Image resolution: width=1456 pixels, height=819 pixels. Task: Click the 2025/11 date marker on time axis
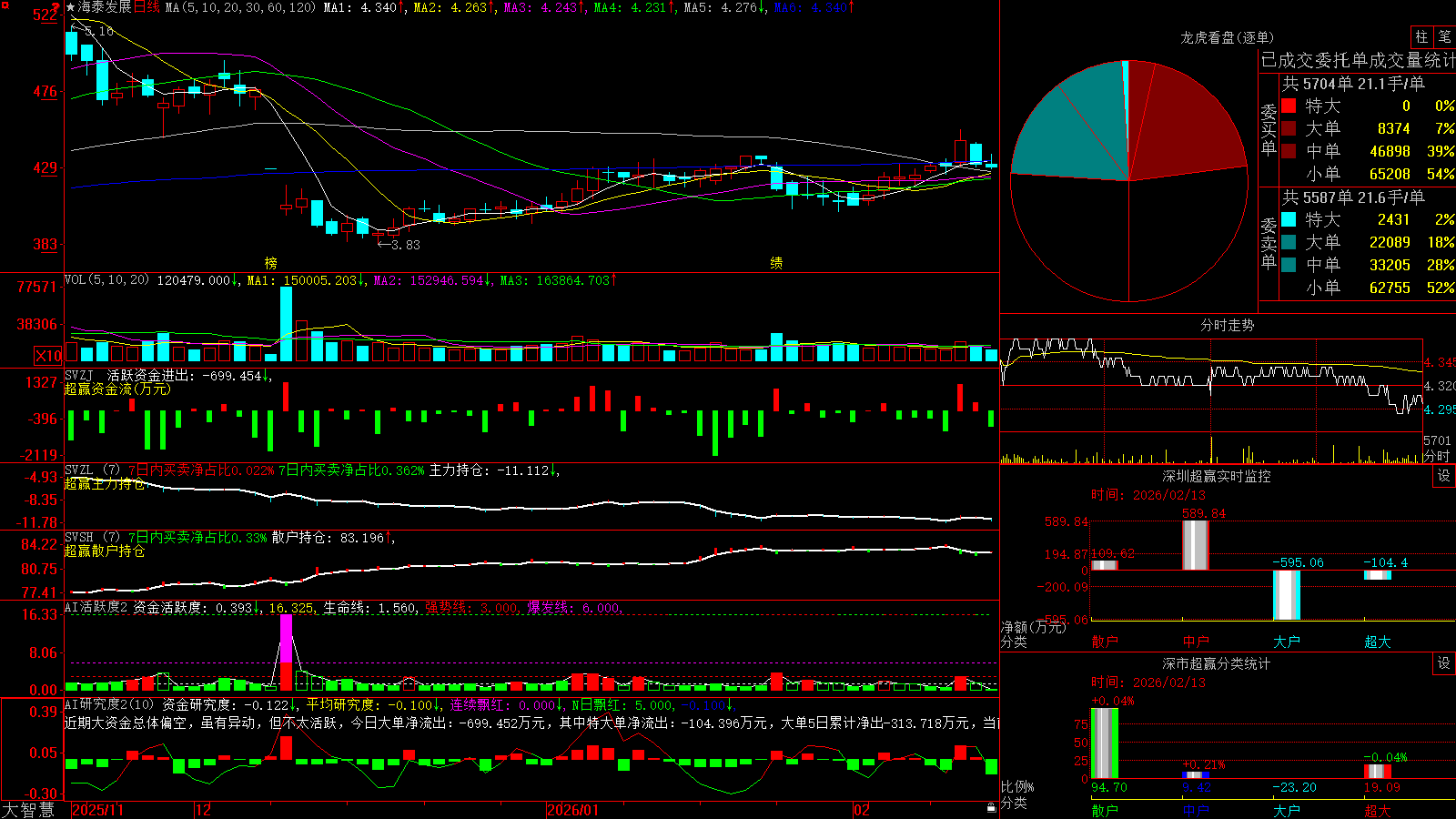click(97, 810)
